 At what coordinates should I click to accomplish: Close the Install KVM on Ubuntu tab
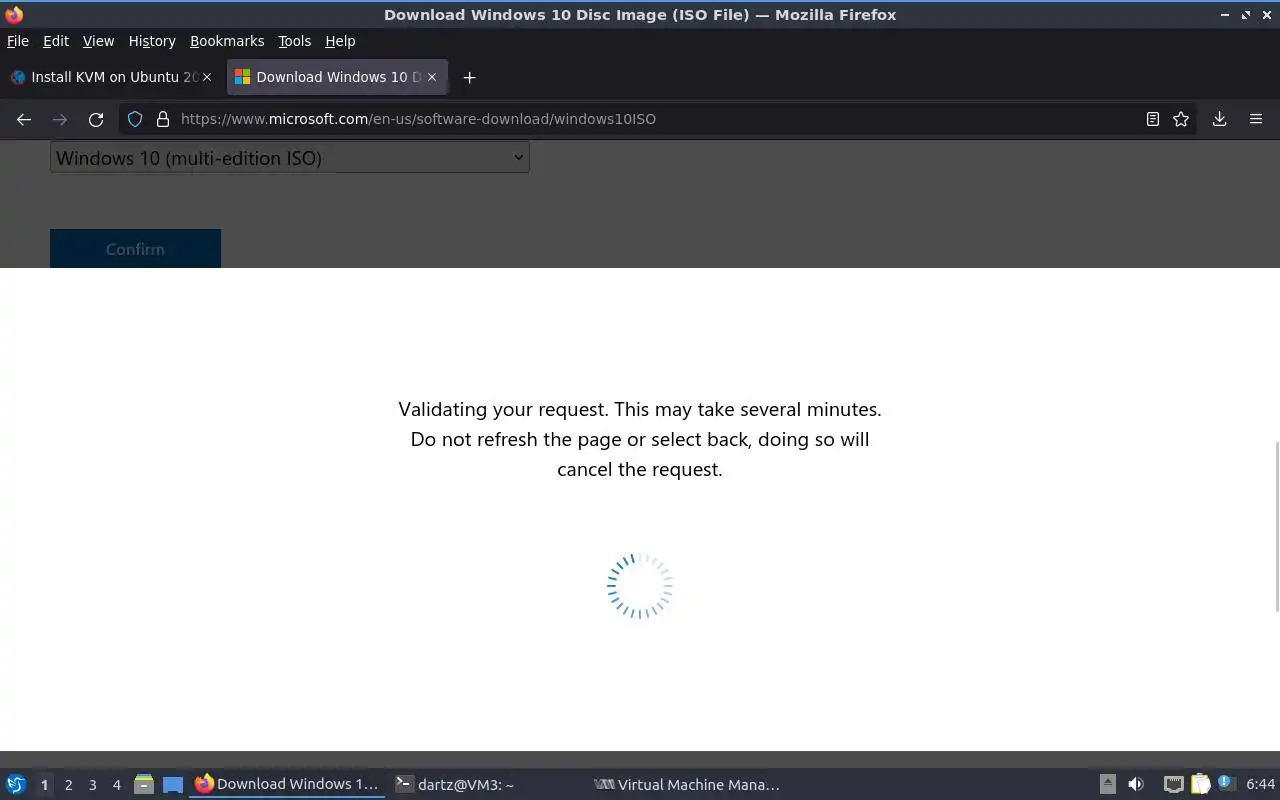[x=207, y=77]
